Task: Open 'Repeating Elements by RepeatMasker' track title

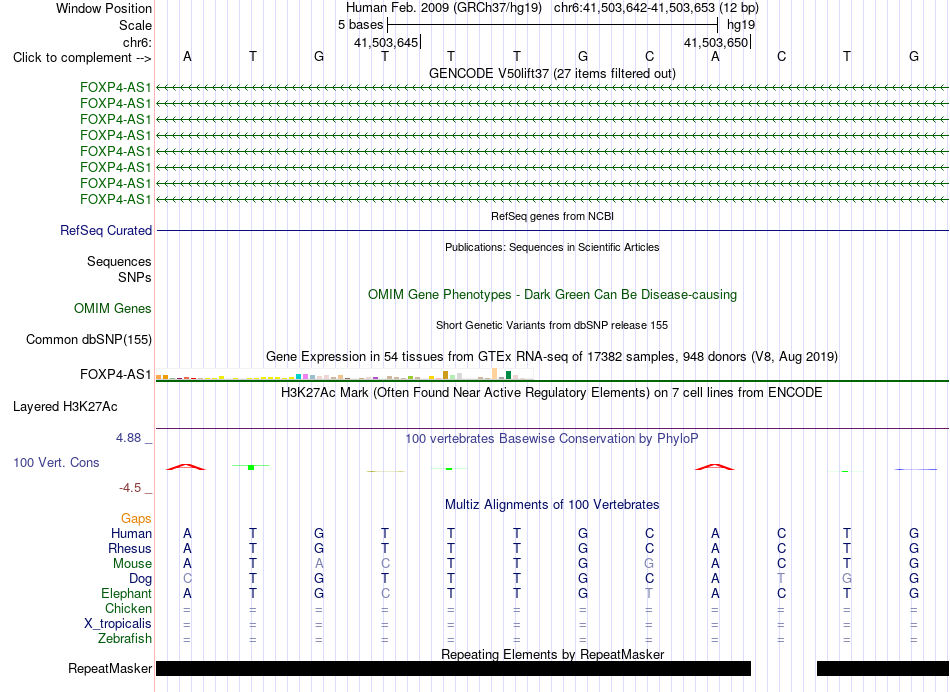Action: point(552,654)
